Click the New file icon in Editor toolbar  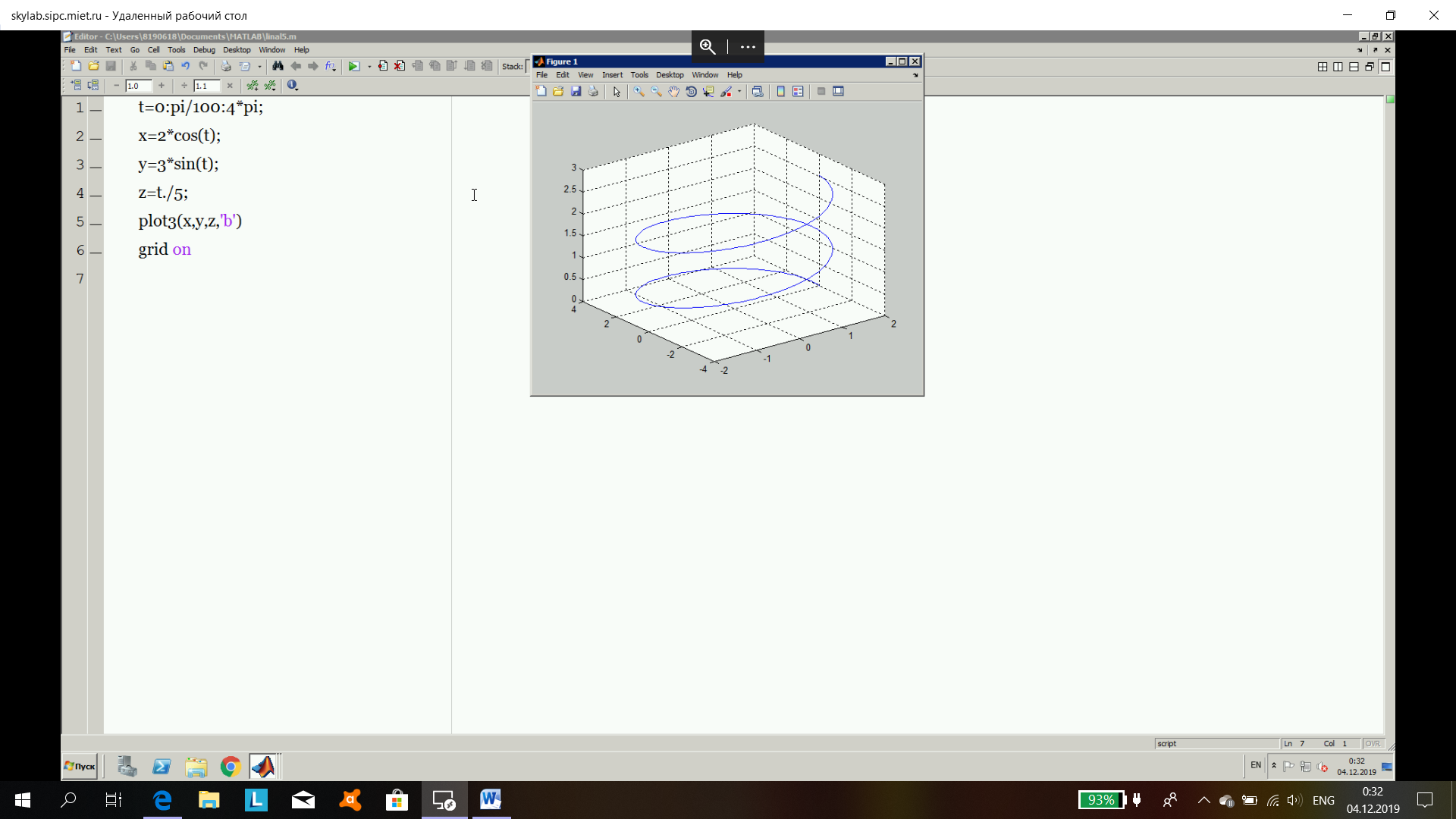[x=76, y=66]
